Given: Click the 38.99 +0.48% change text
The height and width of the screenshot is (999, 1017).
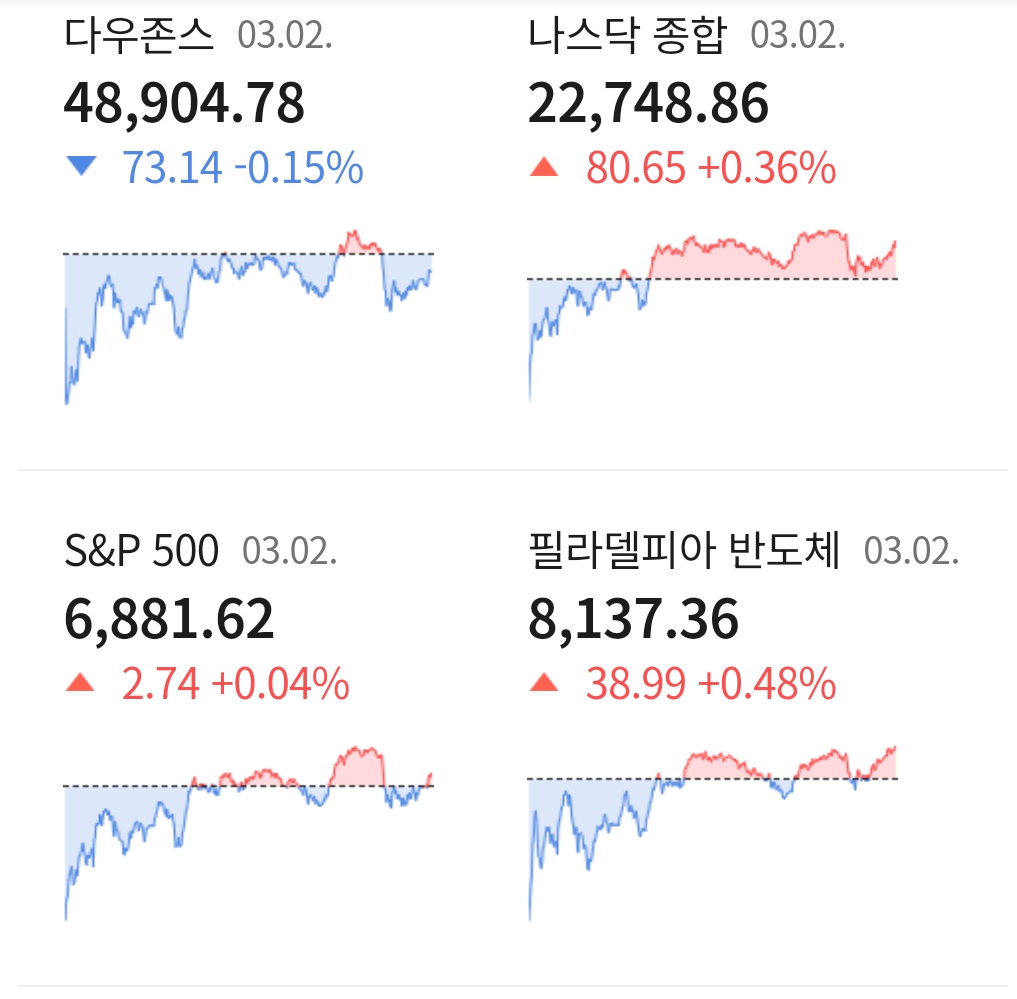Looking at the screenshot, I should pos(710,685).
